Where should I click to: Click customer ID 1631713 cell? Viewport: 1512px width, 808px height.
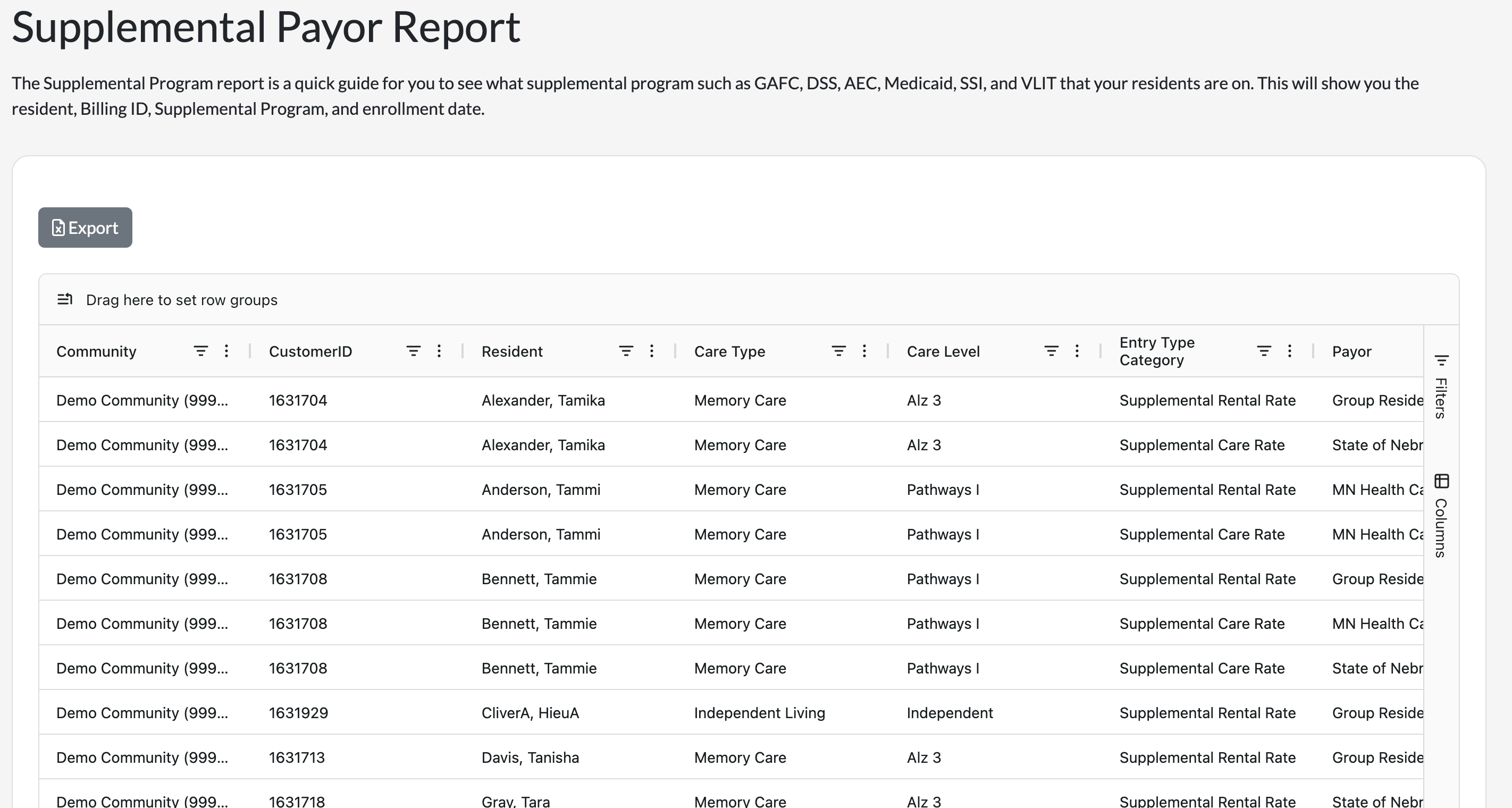(x=297, y=757)
